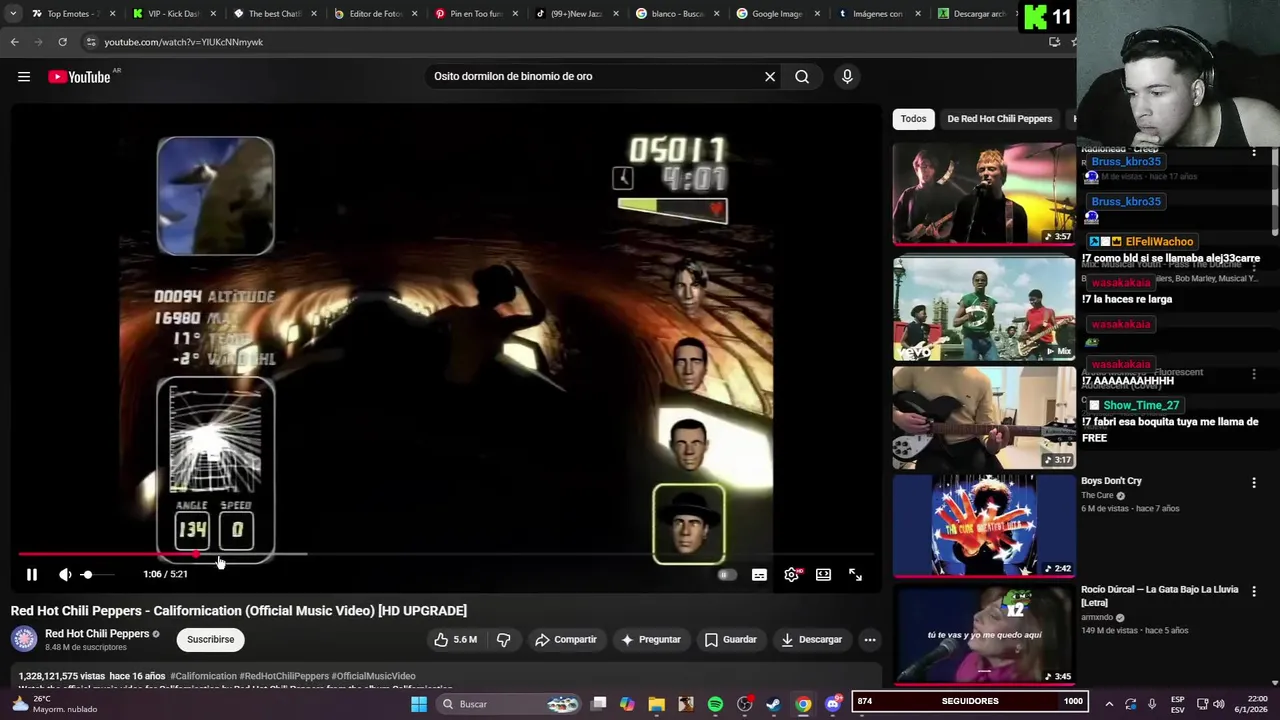Run search with the magnifier button
Viewport: 1280px width, 720px height.
click(802, 77)
